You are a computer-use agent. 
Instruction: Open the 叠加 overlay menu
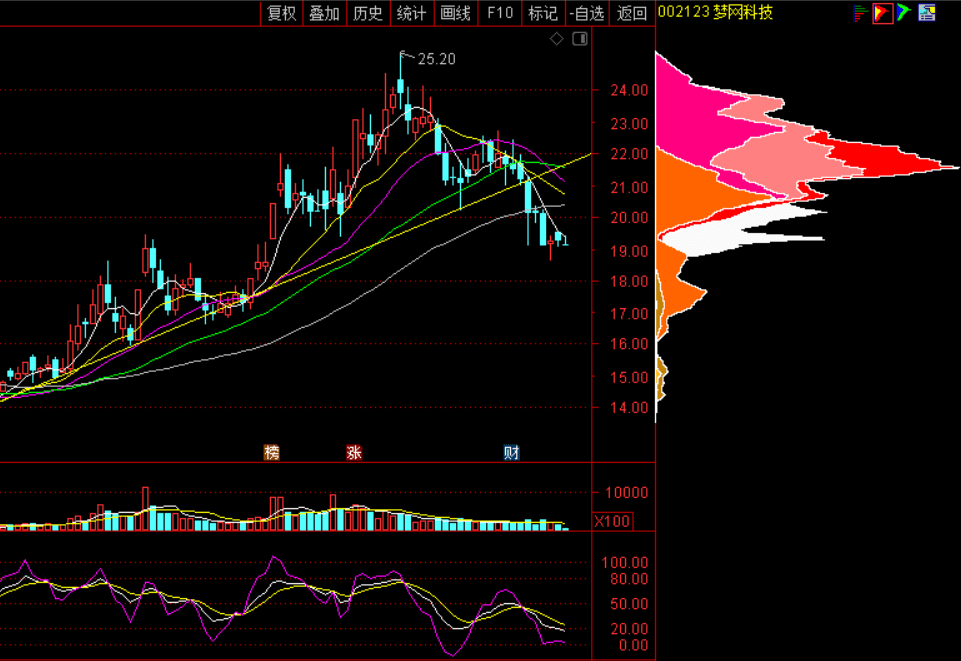pyautogui.click(x=324, y=13)
